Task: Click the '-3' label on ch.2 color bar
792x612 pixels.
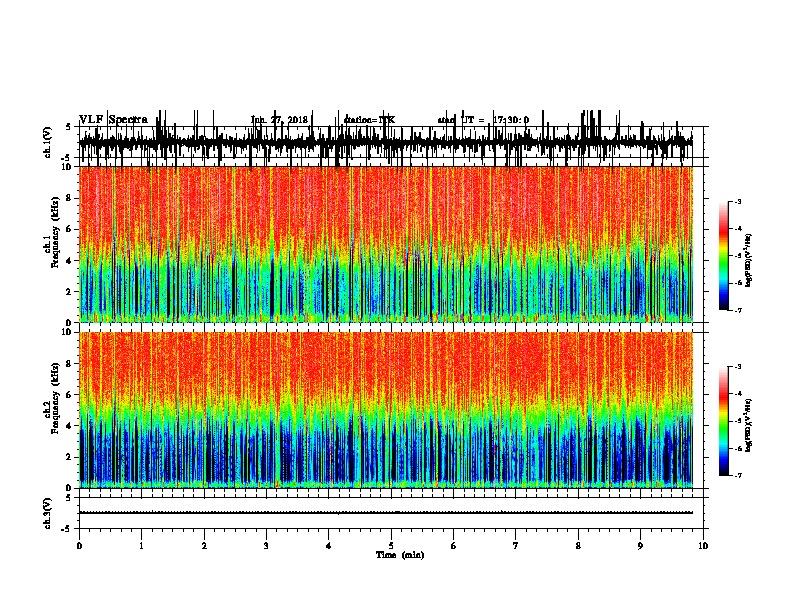Action: pyautogui.click(x=738, y=367)
